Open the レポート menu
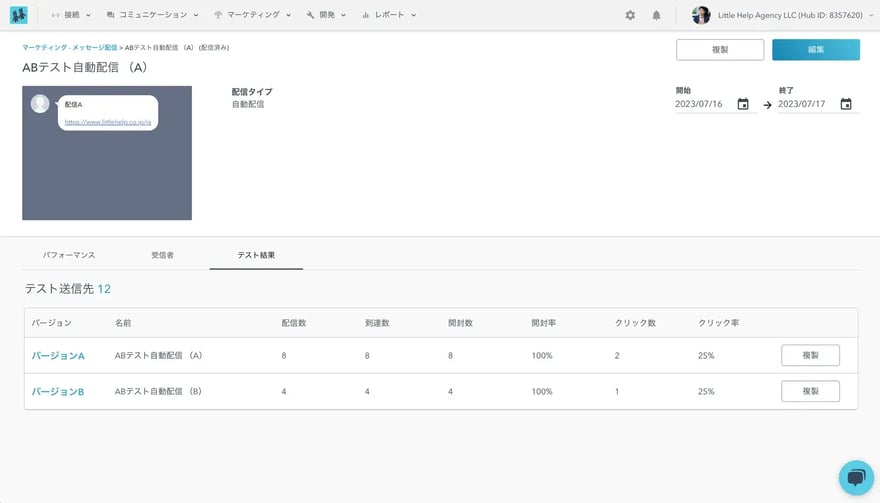880x503 pixels. point(389,15)
